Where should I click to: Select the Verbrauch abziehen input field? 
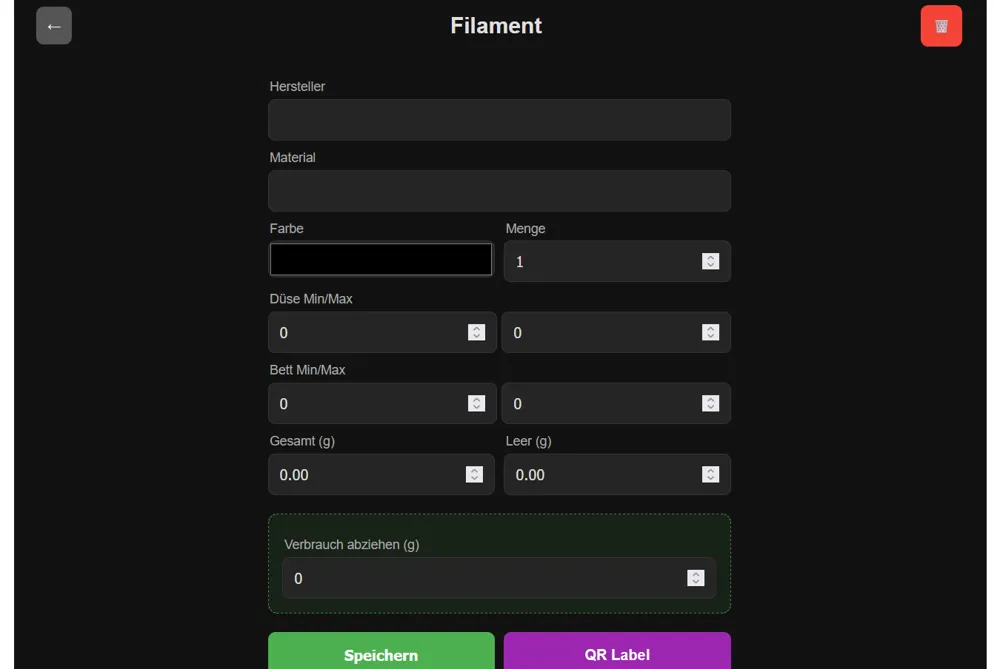point(450,578)
